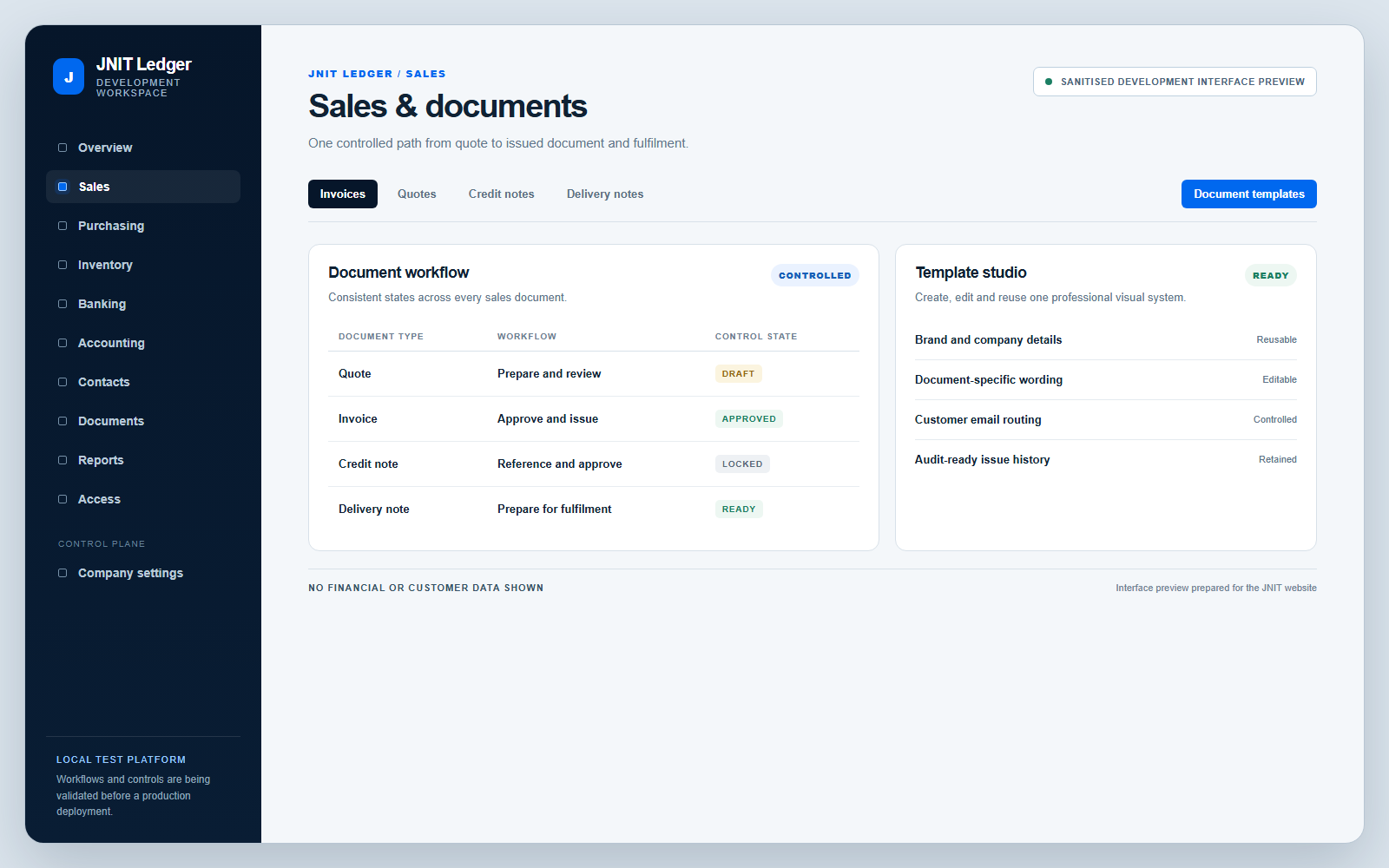The height and width of the screenshot is (868, 1389).
Task: Click the DRAFT control state tag
Action: [x=739, y=374]
